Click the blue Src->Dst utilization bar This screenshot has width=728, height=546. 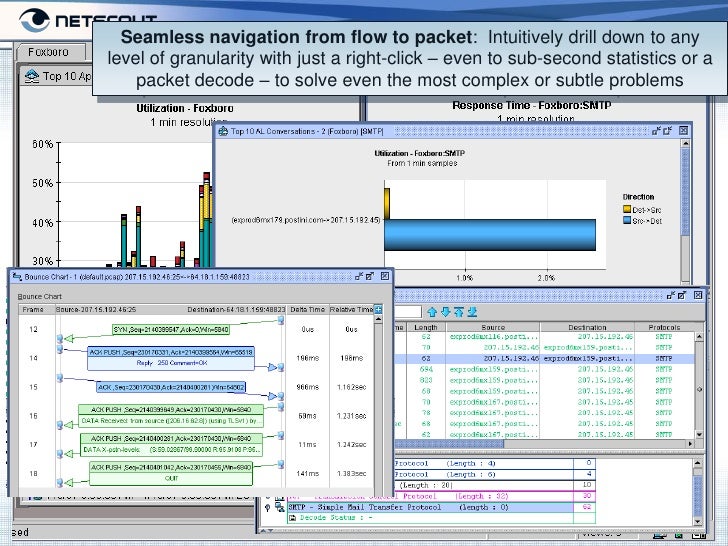[x=490, y=235]
